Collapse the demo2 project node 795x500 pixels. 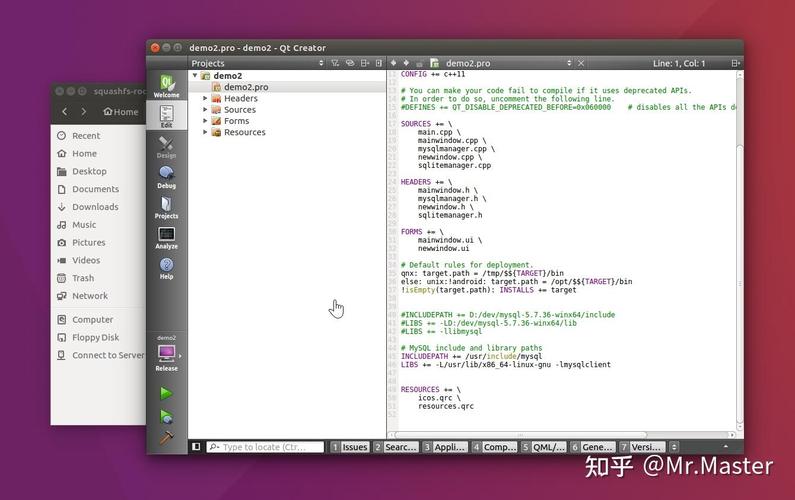(x=195, y=76)
